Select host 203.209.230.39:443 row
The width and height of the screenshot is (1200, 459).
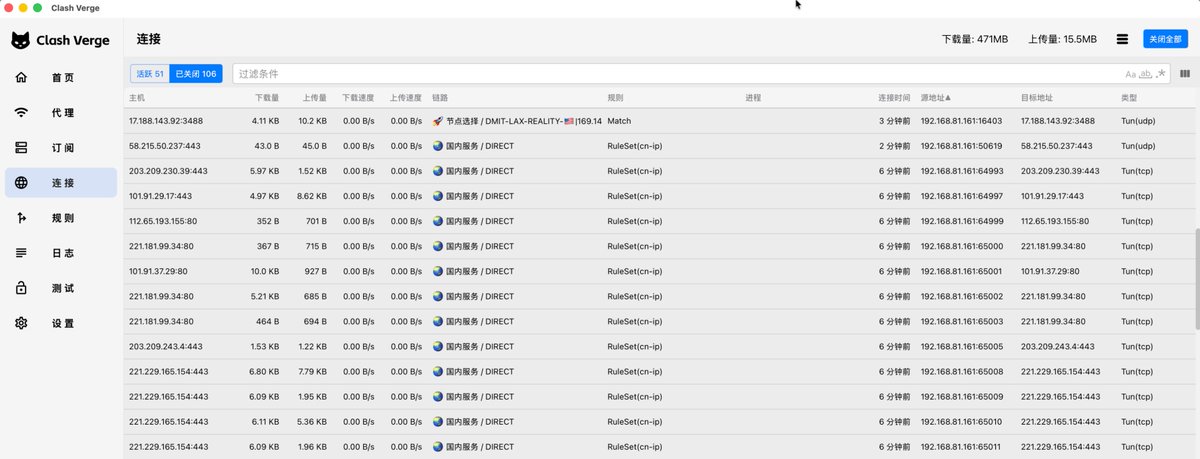pyautogui.click(x=659, y=171)
